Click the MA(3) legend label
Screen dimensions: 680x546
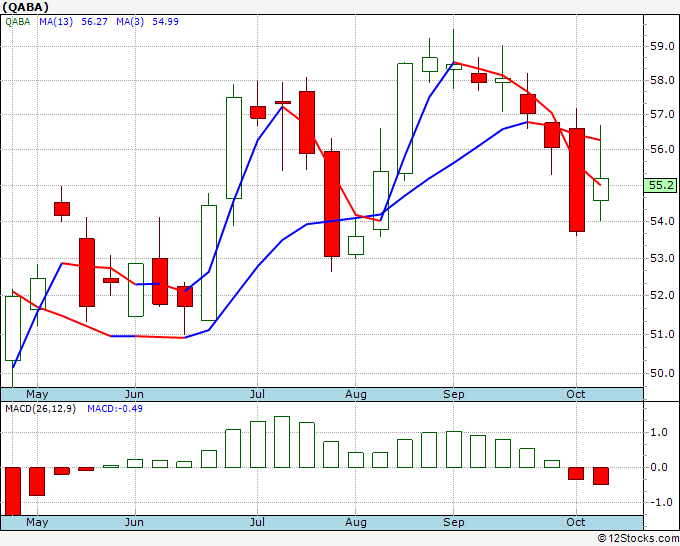[x=130, y=22]
